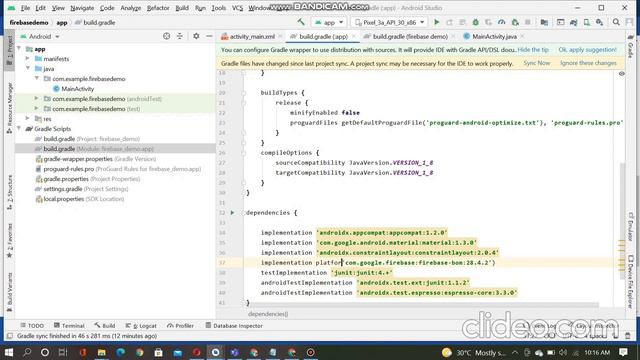640x360 pixels.
Task: Click the Debug app bug icon
Action: 476,22
